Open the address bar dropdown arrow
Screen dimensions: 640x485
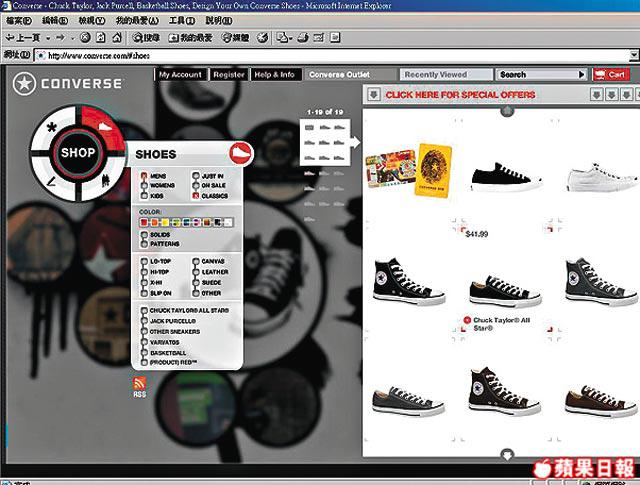(634, 55)
